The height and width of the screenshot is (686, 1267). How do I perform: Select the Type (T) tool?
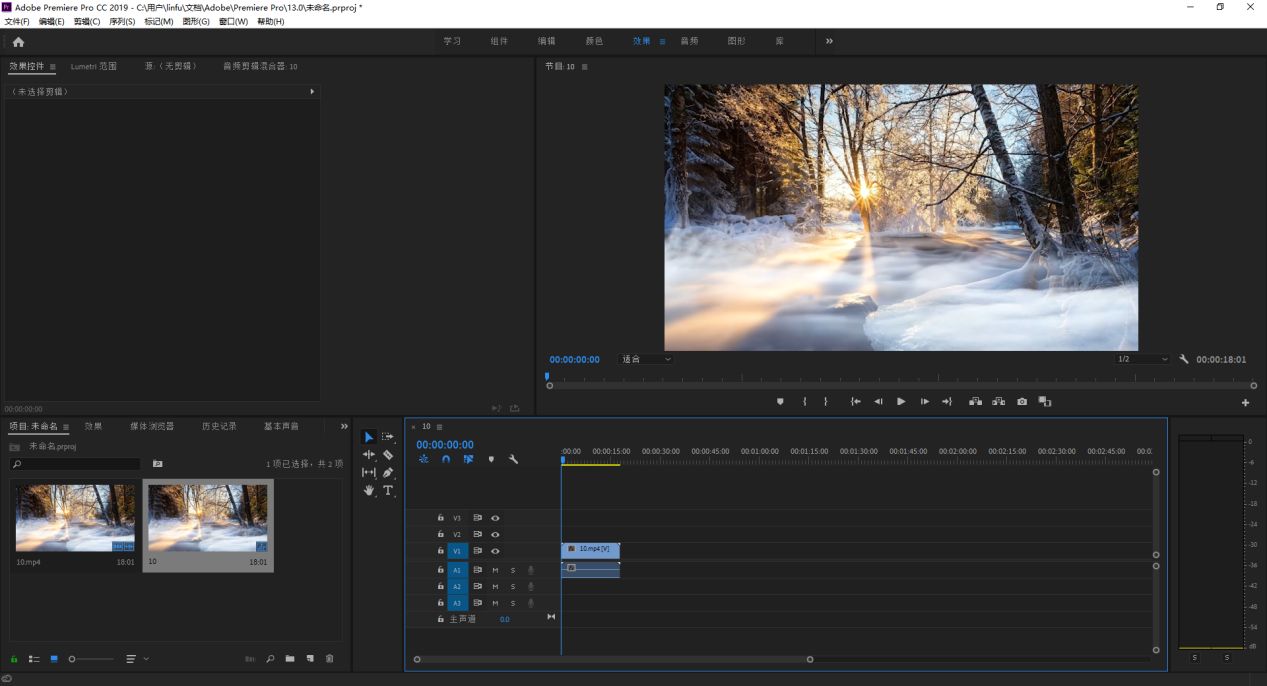388,490
